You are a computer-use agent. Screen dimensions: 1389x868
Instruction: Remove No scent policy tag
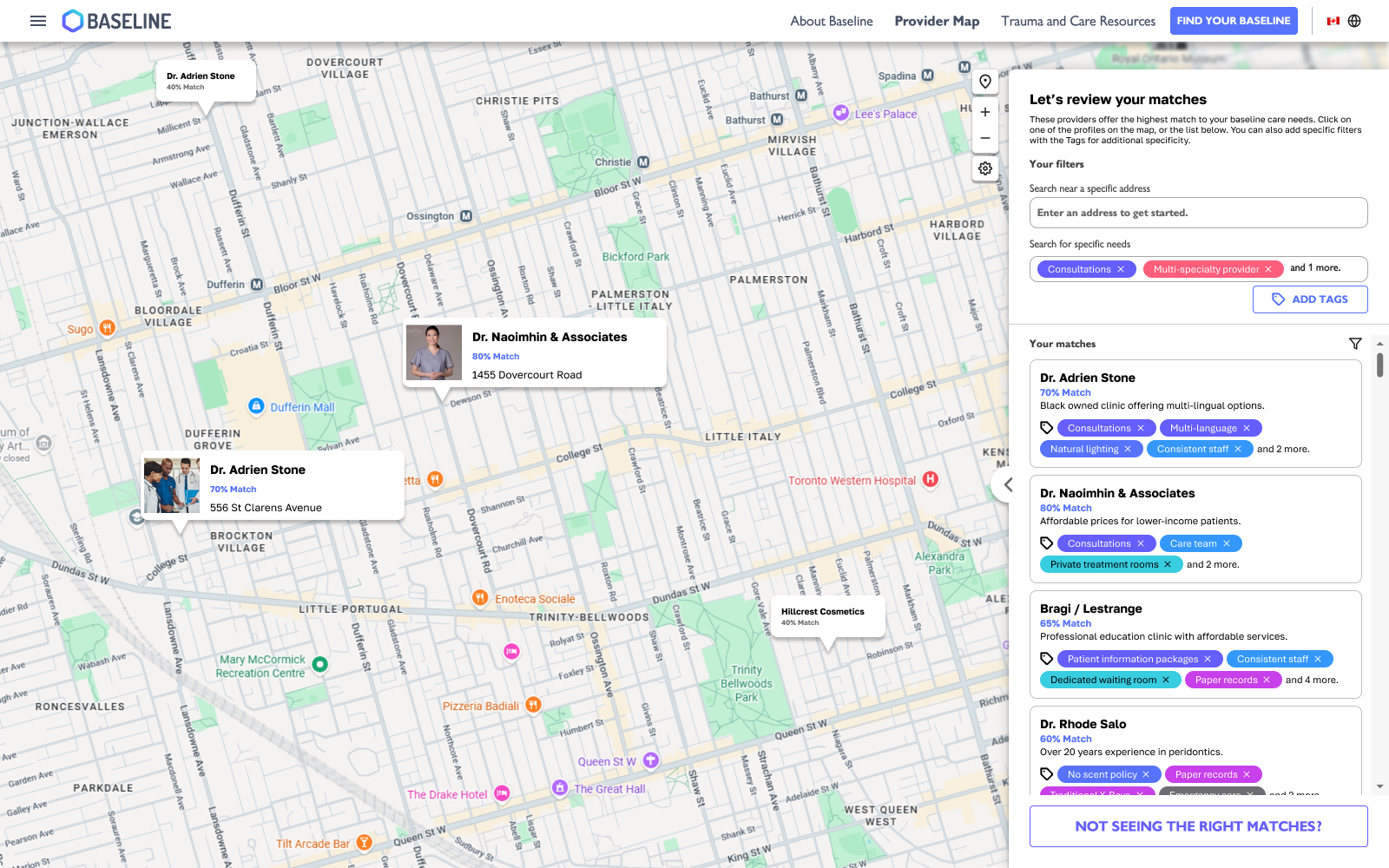tap(1146, 774)
